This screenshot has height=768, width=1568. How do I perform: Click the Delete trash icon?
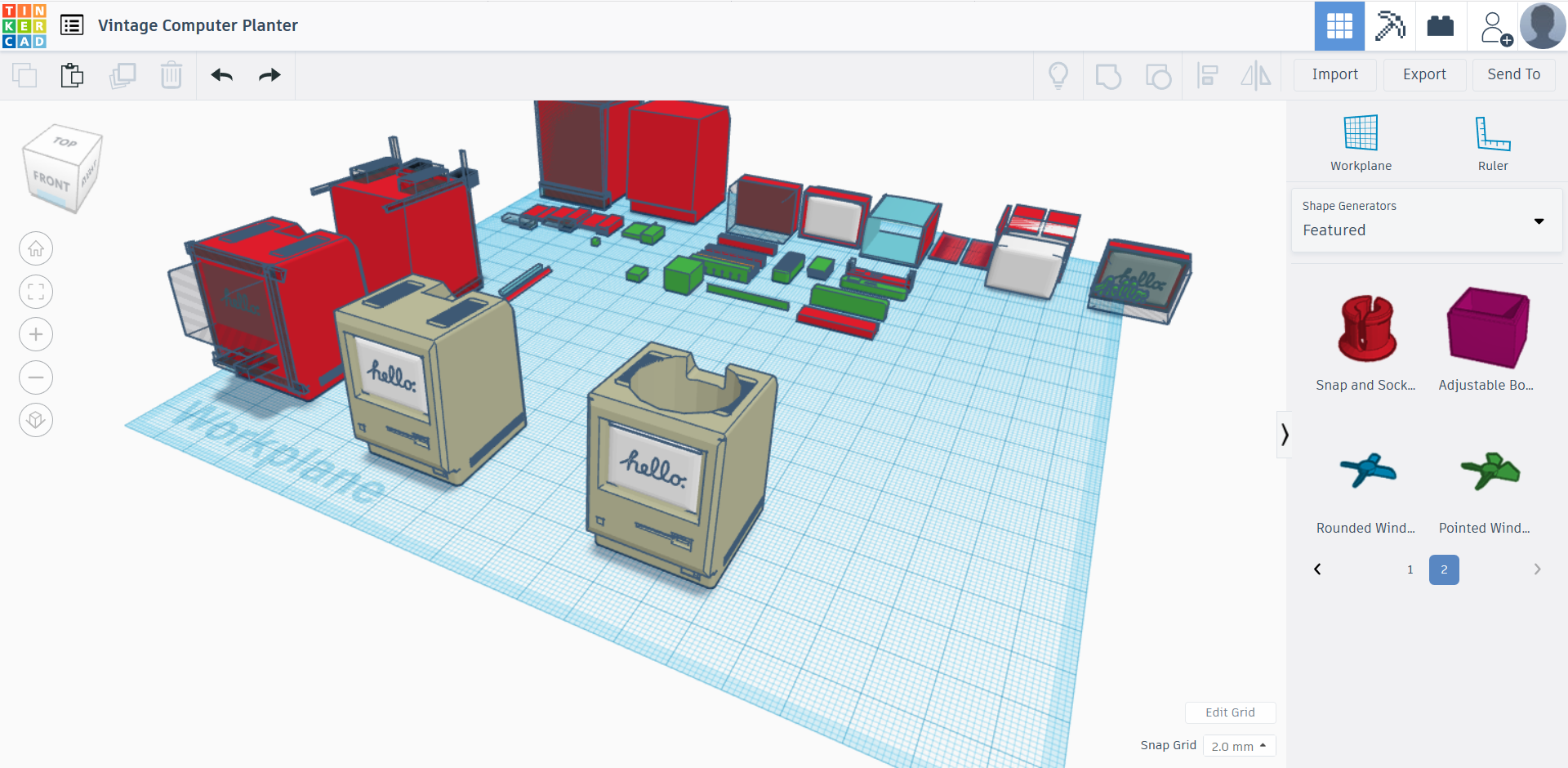coord(171,75)
